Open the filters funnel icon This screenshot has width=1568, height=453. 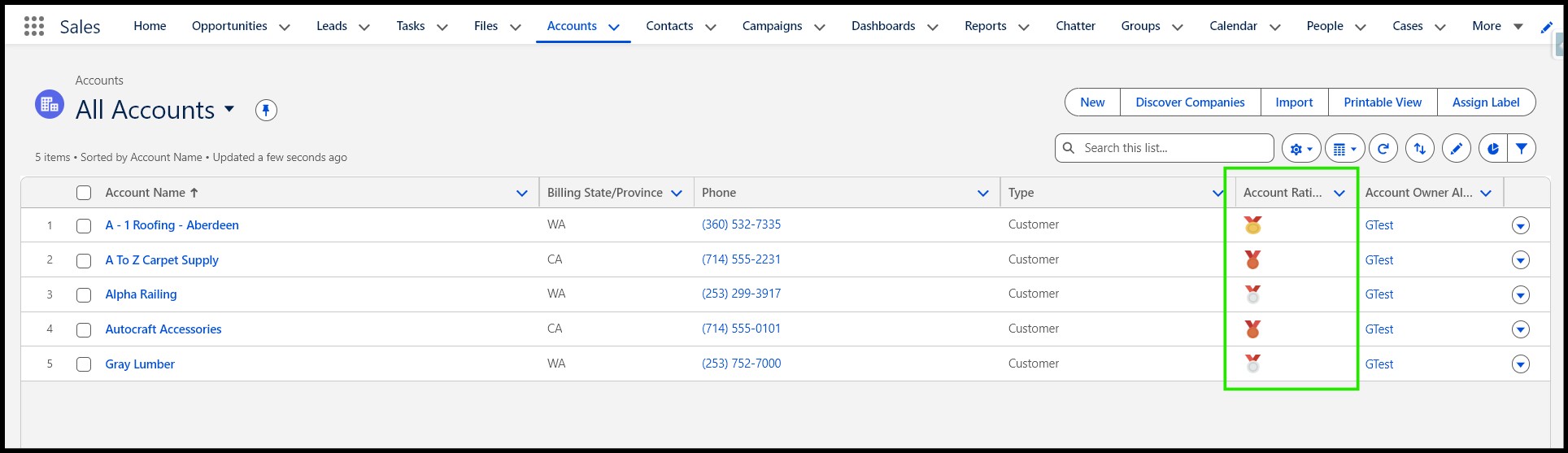pos(1522,149)
